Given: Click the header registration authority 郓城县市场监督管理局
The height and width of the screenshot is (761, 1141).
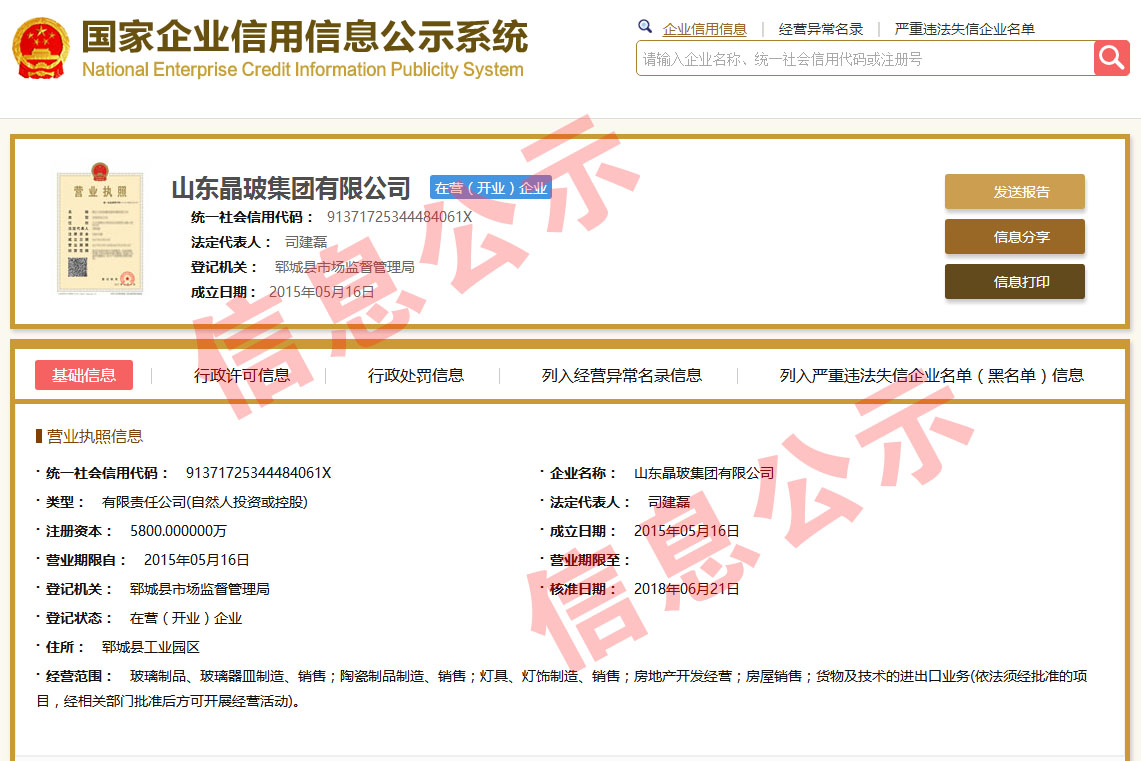Looking at the screenshot, I should coord(344,267).
